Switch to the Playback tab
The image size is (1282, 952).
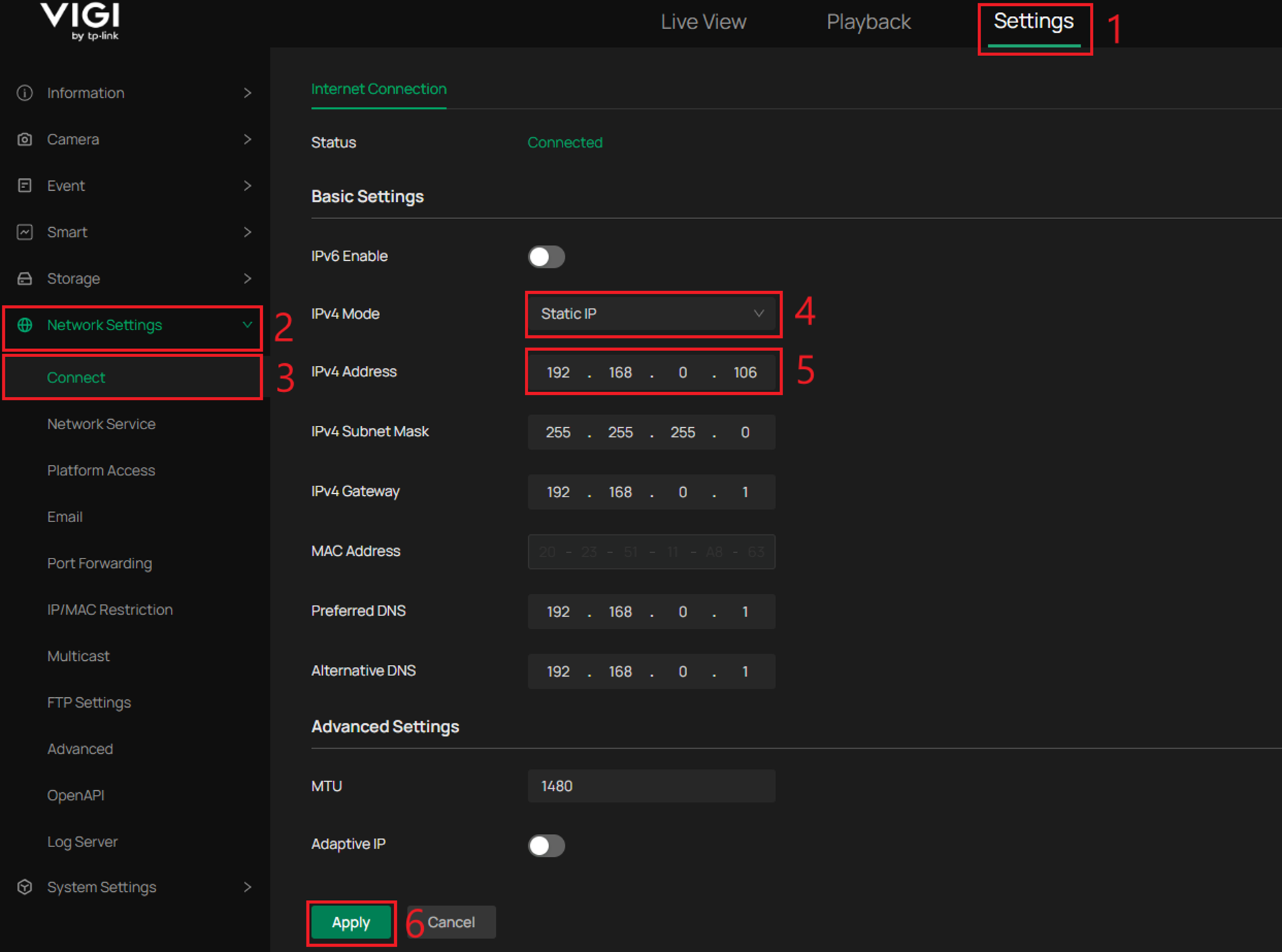coord(869,22)
